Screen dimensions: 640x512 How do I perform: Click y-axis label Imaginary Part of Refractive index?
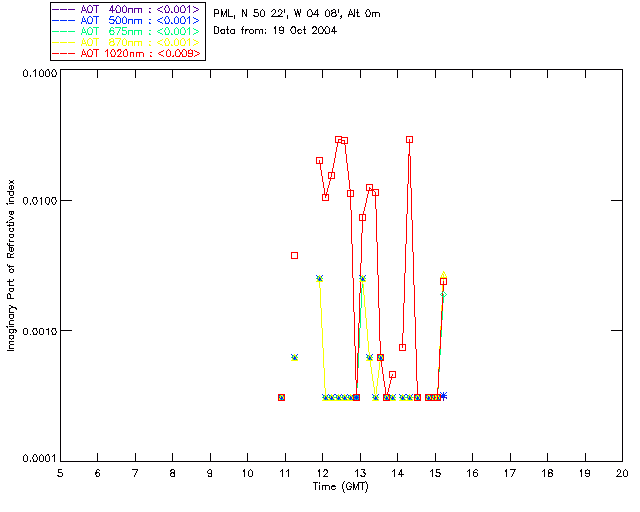pos(11,265)
